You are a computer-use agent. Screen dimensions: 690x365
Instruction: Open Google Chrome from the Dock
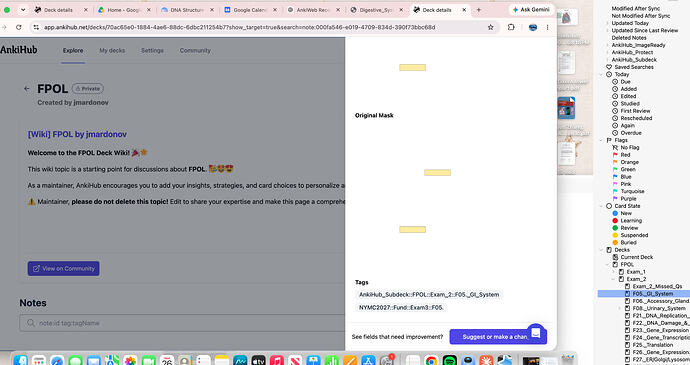[x=431, y=361]
